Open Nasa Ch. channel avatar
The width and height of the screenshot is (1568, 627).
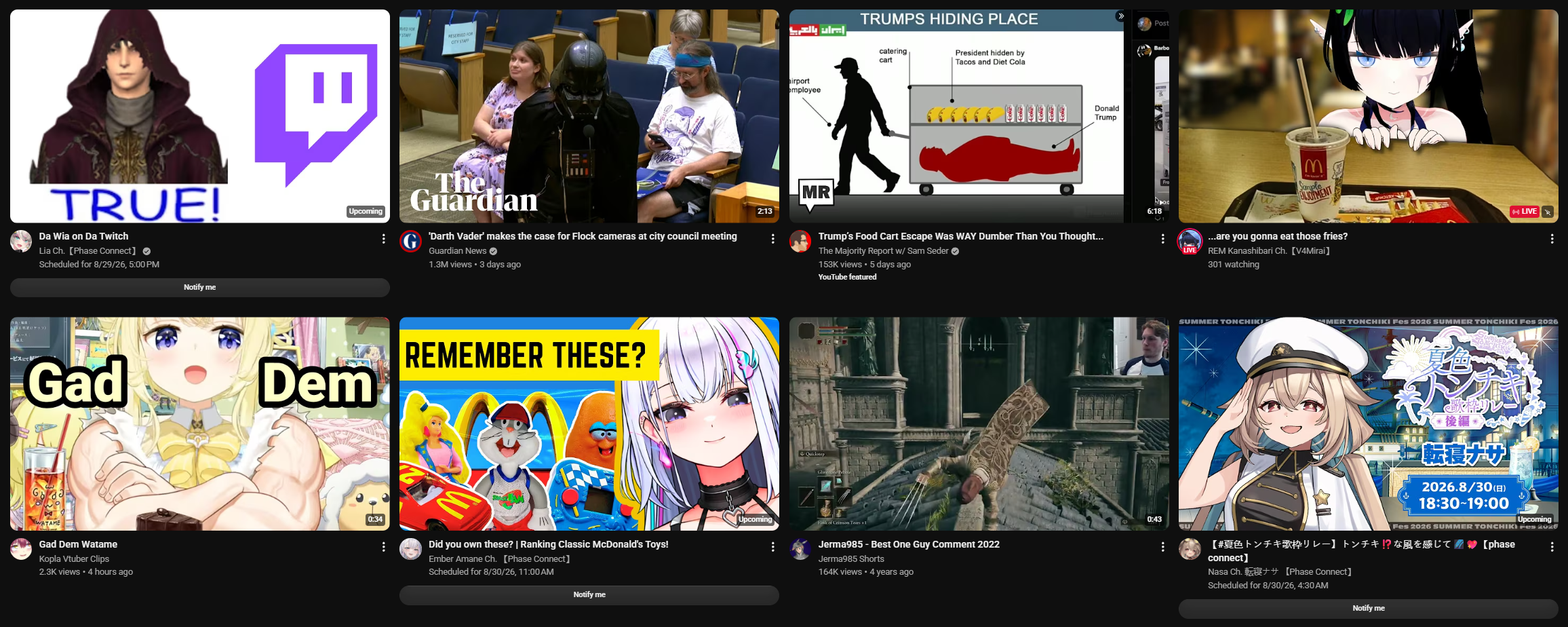coord(1190,549)
